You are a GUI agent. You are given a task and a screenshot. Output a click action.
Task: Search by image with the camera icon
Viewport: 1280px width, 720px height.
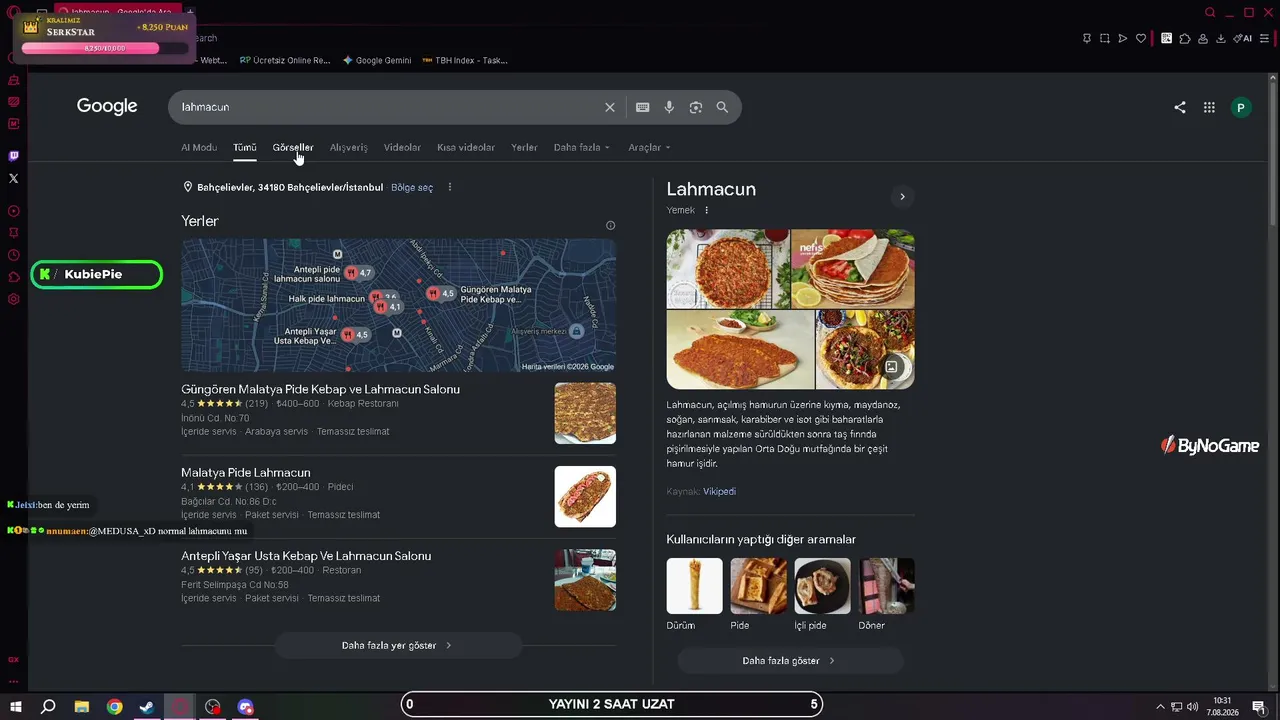pyautogui.click(x=696, y=107)
